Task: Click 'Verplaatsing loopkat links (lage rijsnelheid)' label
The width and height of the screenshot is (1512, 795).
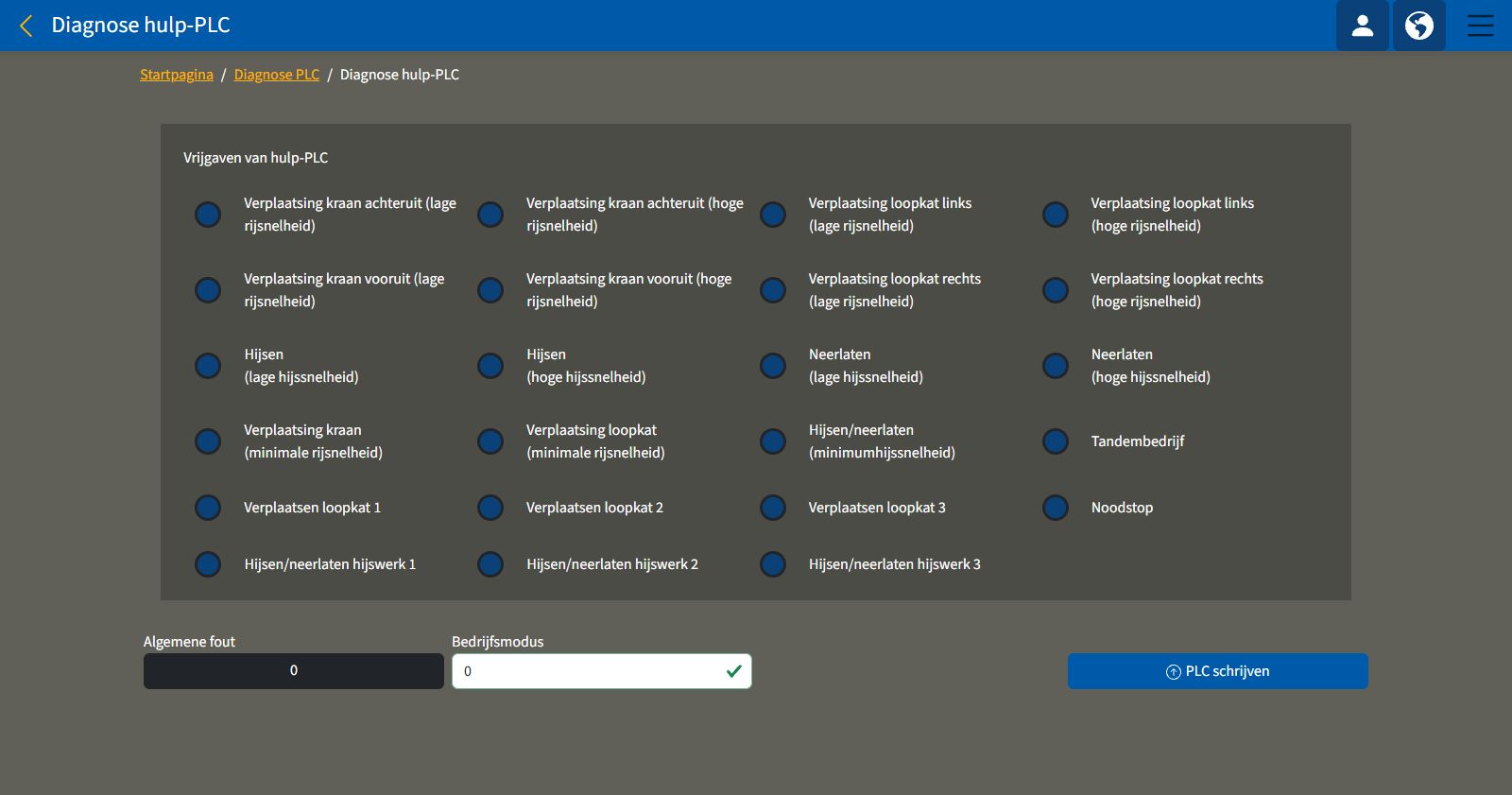Action: pyautogui.click(x=890, y=215)
